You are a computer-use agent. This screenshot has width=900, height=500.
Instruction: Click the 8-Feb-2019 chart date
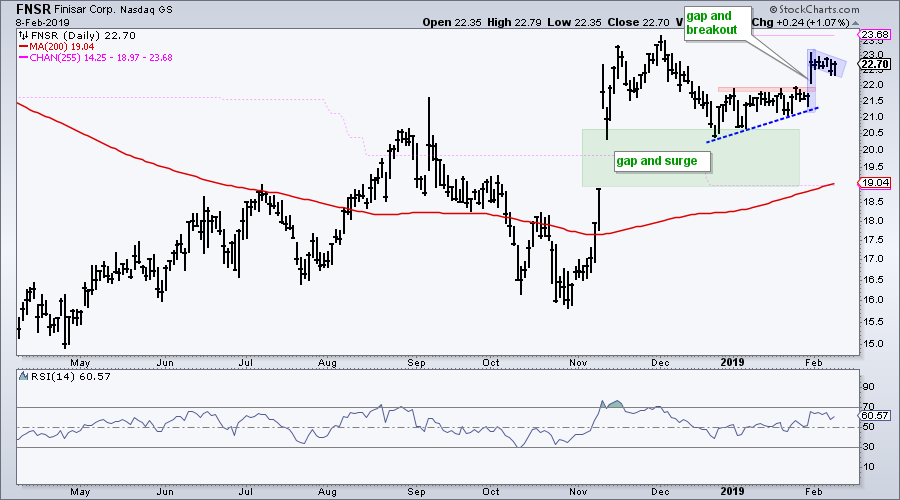click(x=42, y=23)
